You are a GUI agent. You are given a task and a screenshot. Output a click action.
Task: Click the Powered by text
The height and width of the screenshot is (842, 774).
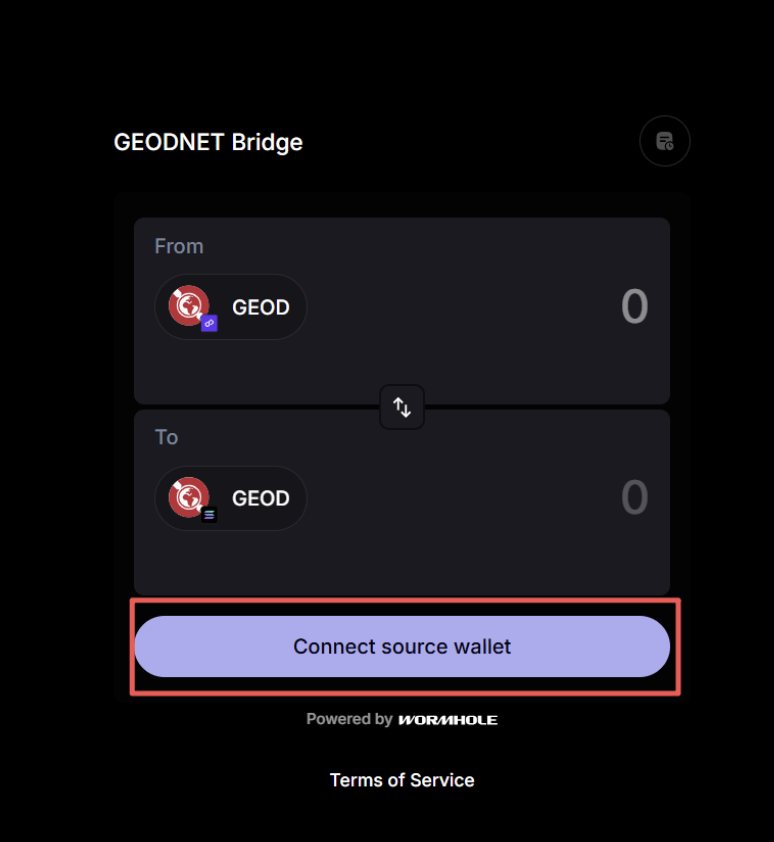pos(348,719)
